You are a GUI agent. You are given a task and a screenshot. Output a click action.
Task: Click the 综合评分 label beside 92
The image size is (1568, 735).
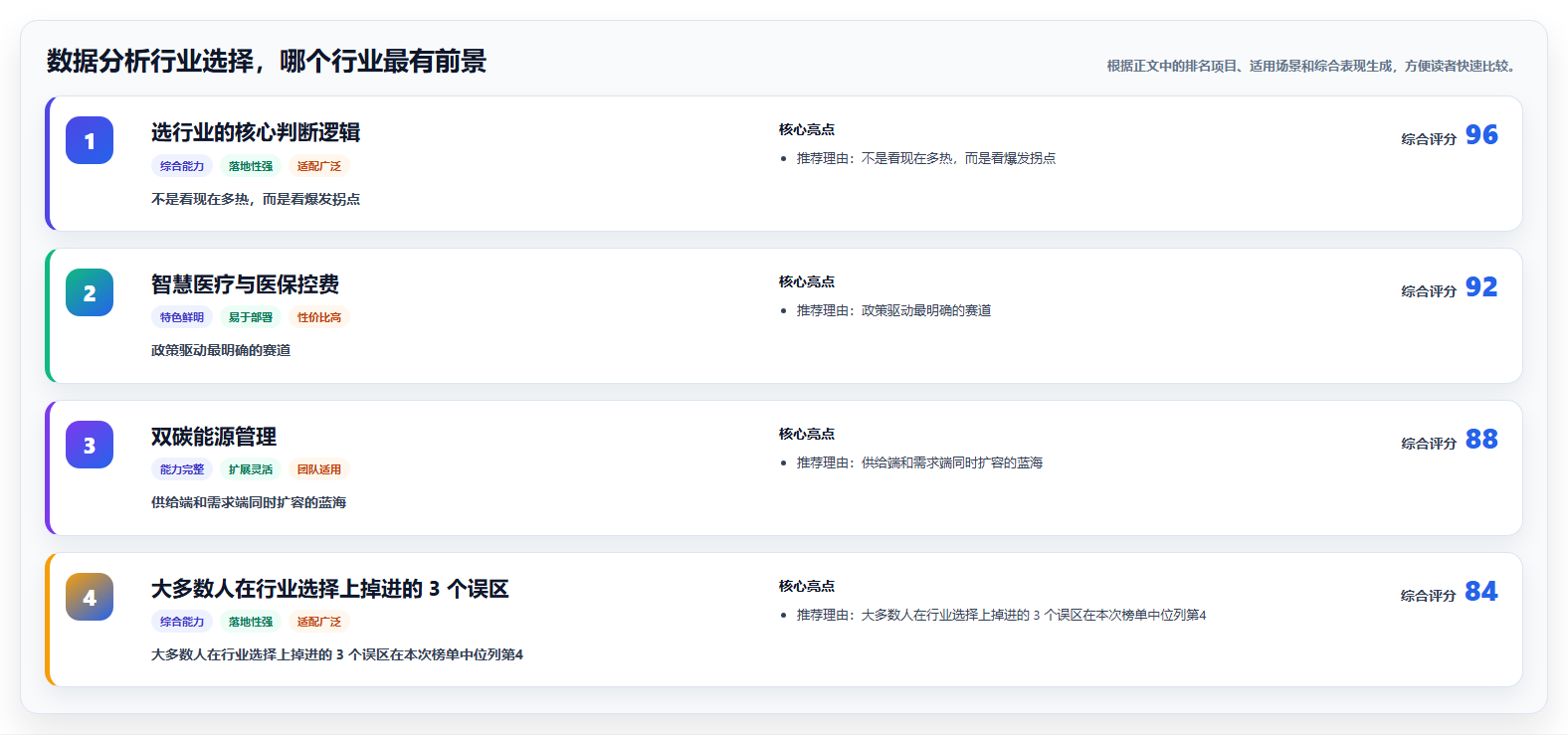point(1429,291)
